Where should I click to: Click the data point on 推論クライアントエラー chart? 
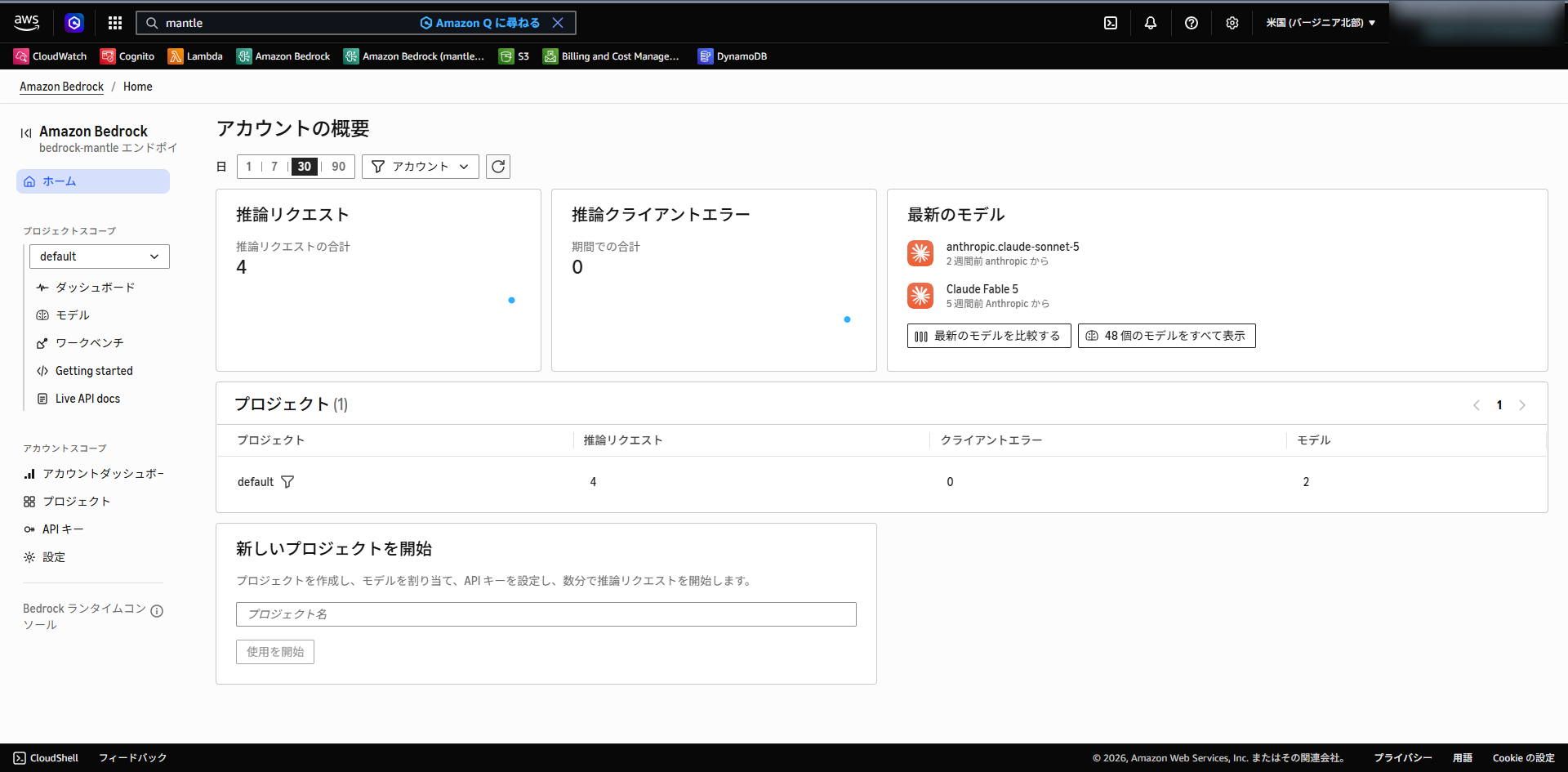848,319
